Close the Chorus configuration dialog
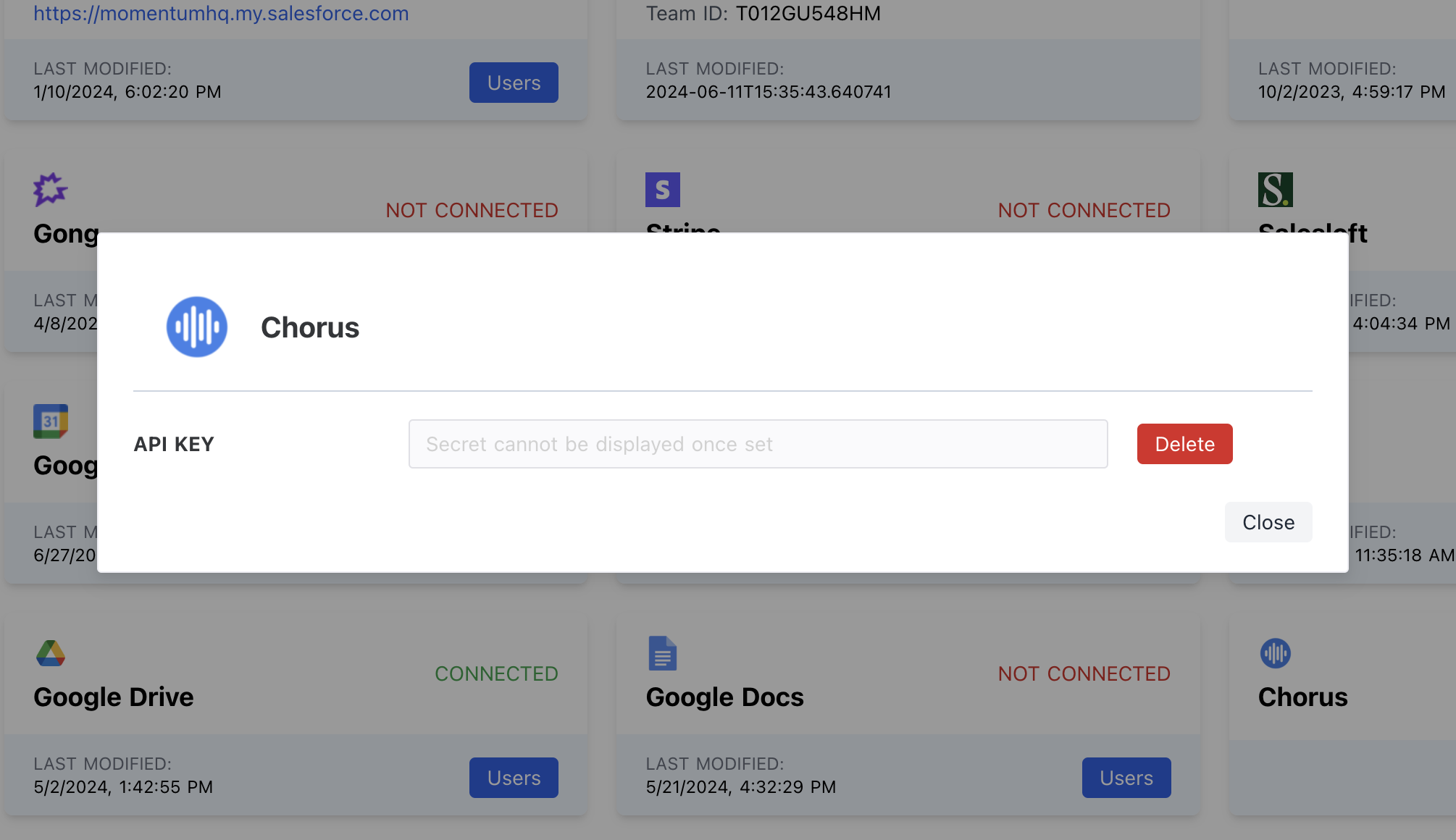1456x840 pixels. [1268, 521]
